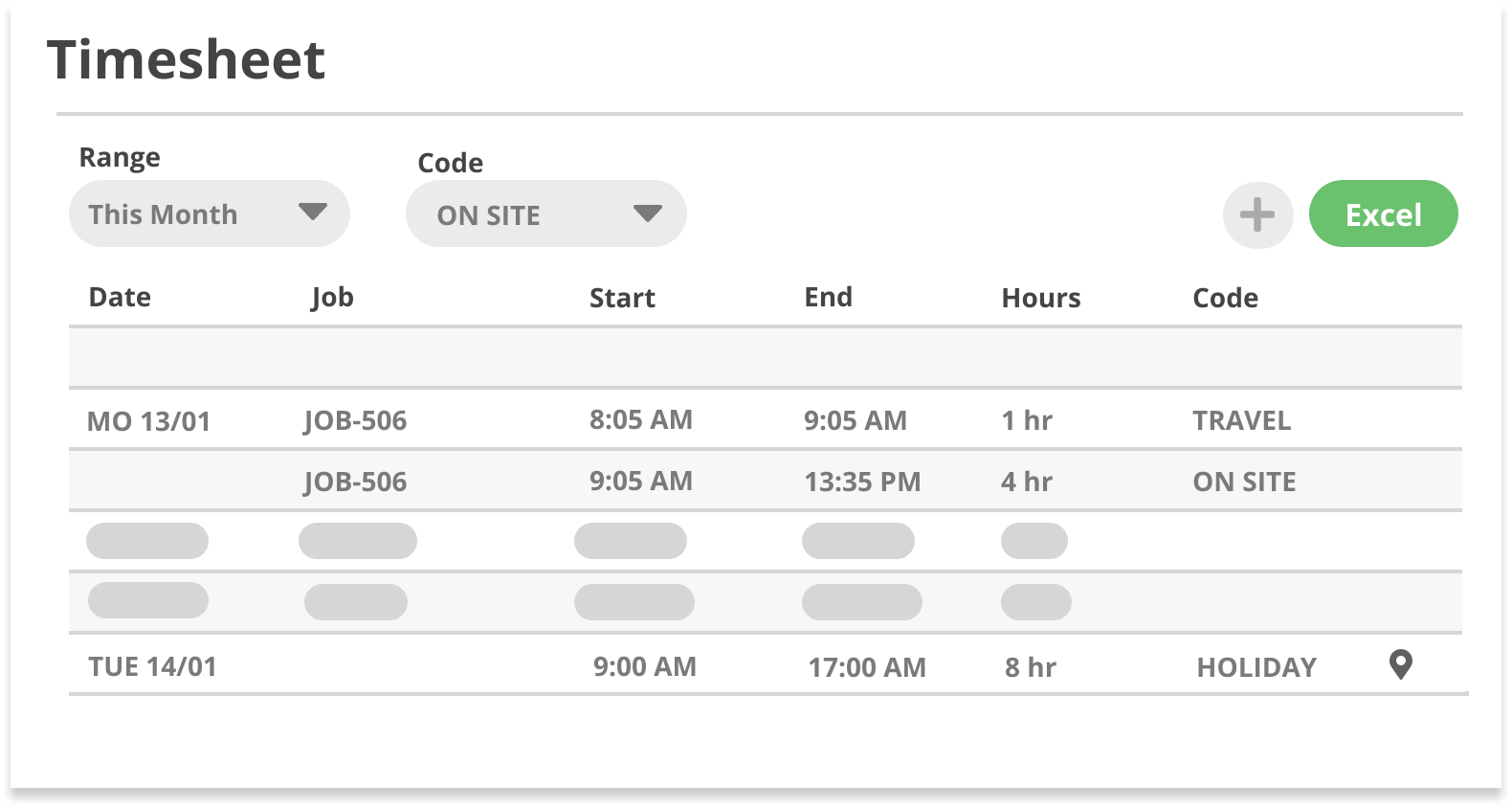Export timesheet with Excel button
This screenshot has width=1512, height=808.
[1383, 213]
